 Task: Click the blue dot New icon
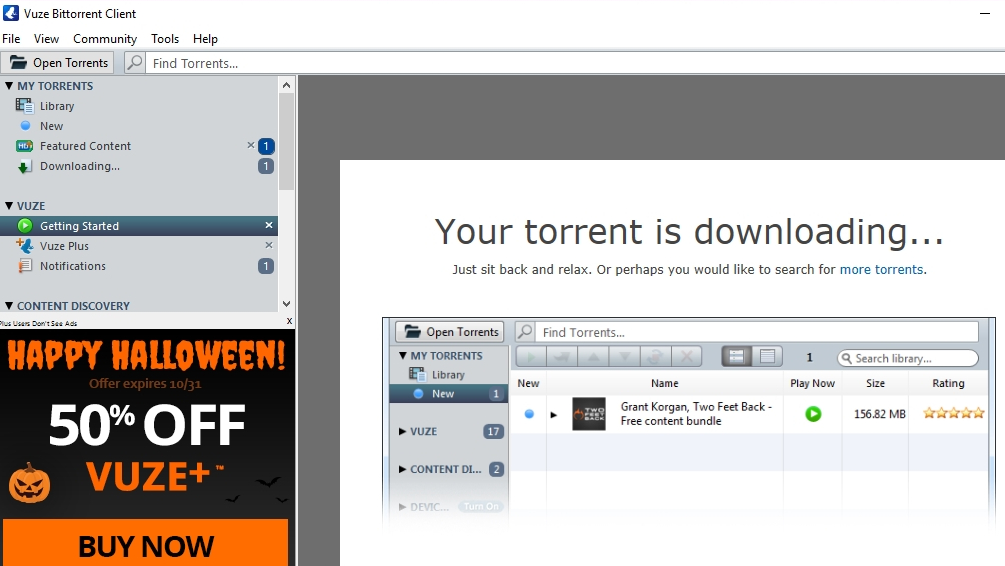click(25, 126)
